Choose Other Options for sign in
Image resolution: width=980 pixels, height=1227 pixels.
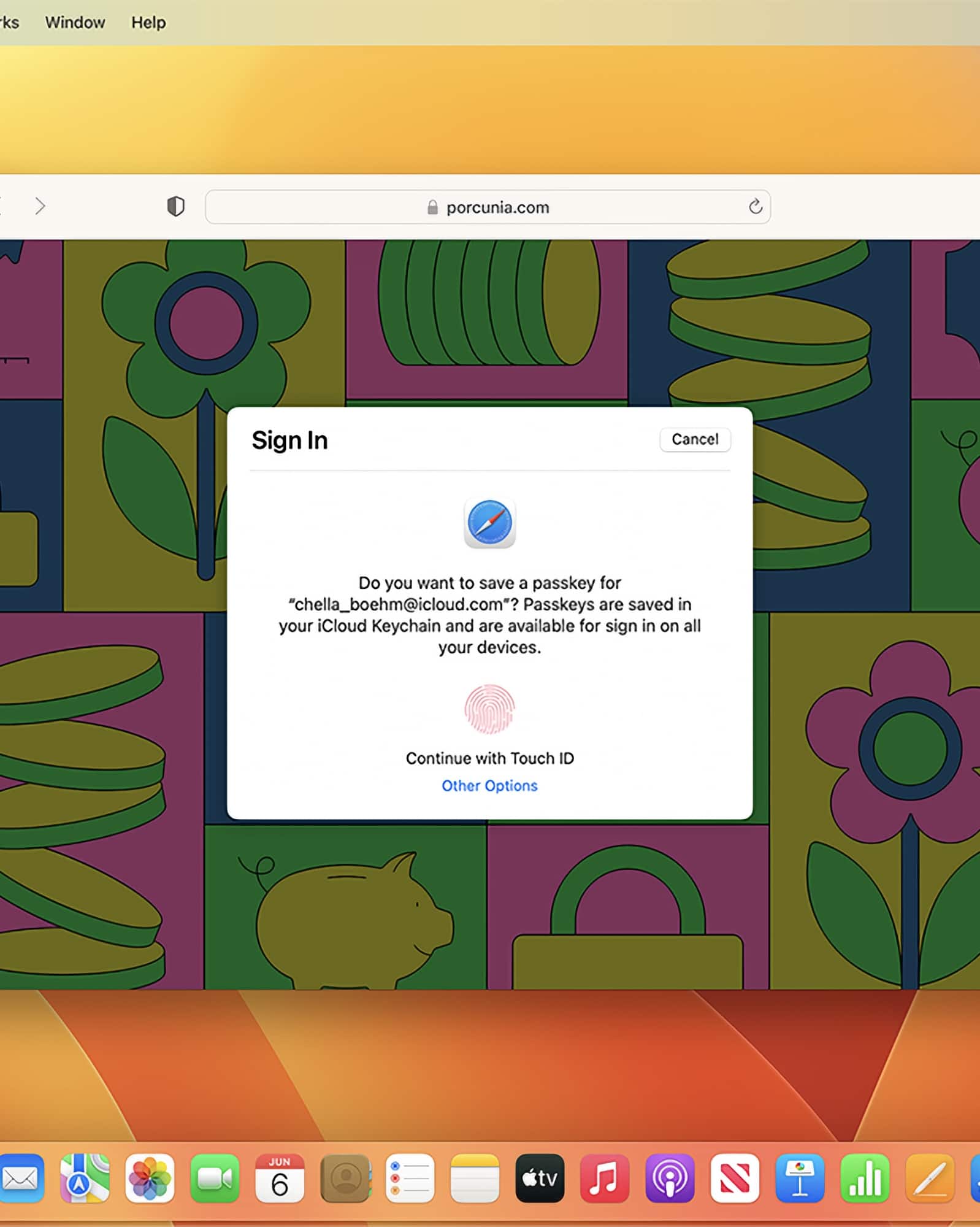[x=489, y=786]
